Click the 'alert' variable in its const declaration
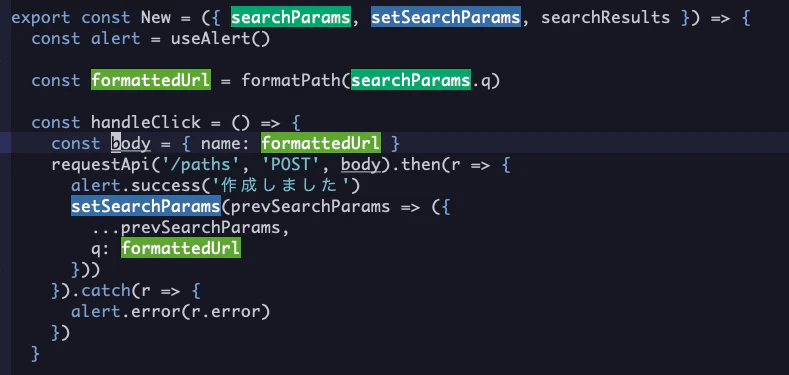789x375 pixels. pos(116,39)
